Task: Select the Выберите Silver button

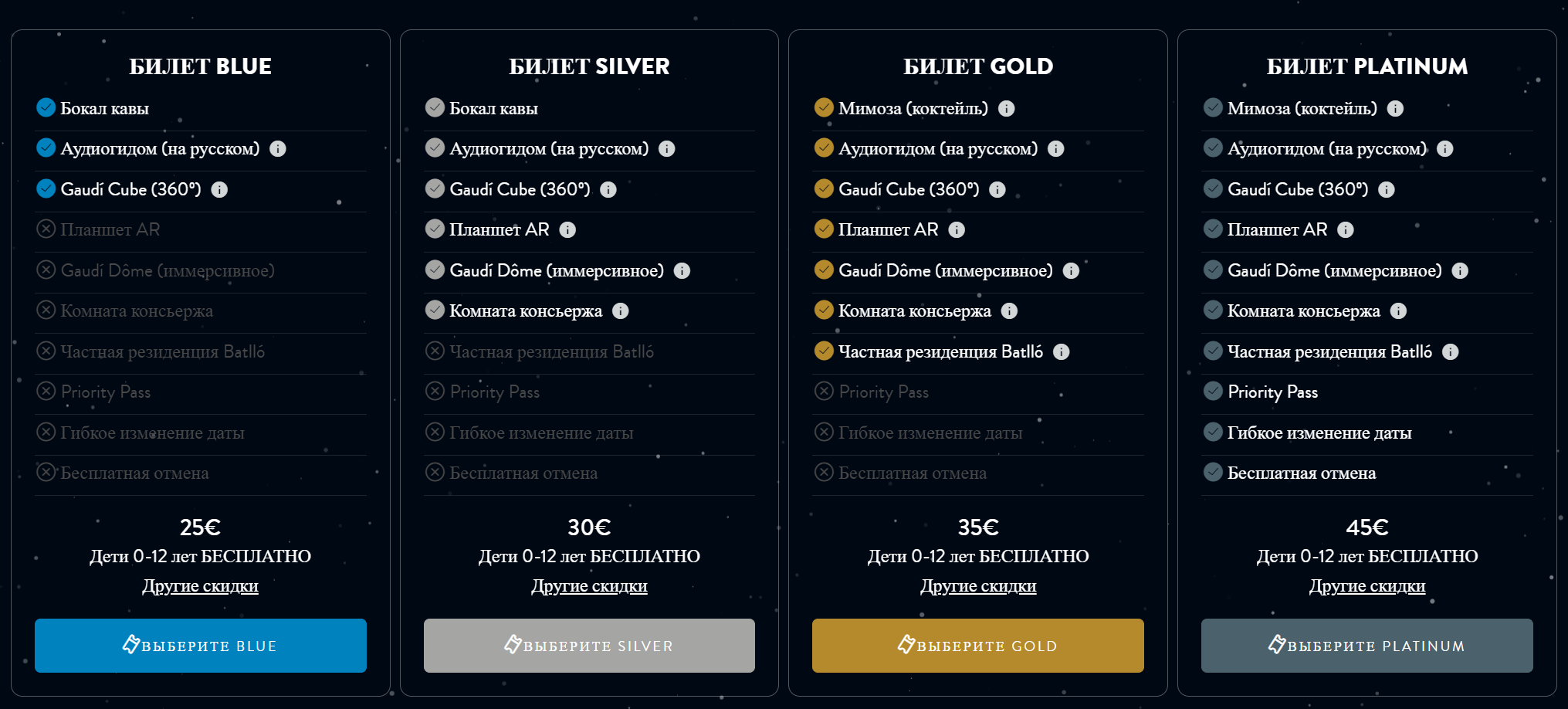Action: point(589,646)
